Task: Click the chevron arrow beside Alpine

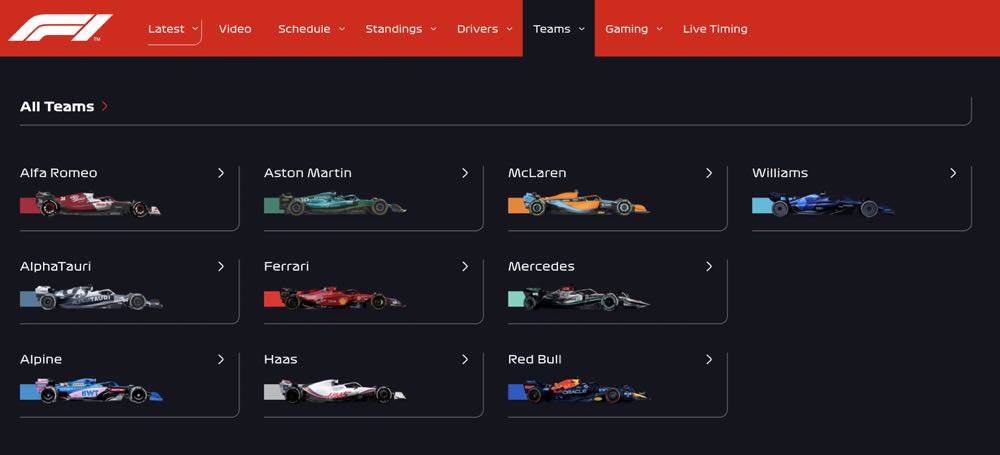Action: (x=221, y=360)
